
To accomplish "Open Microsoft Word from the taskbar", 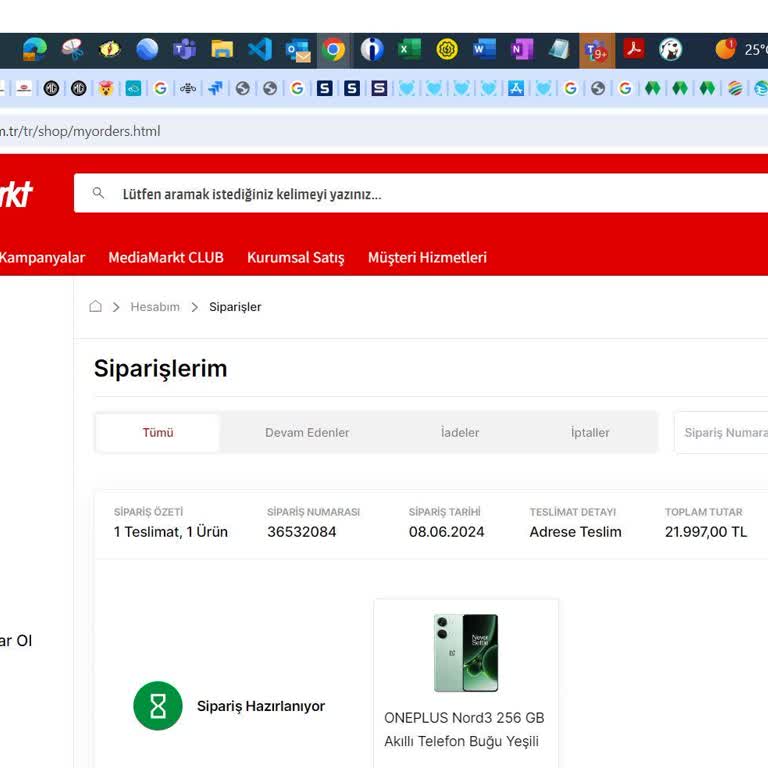I will click(484, 49).
